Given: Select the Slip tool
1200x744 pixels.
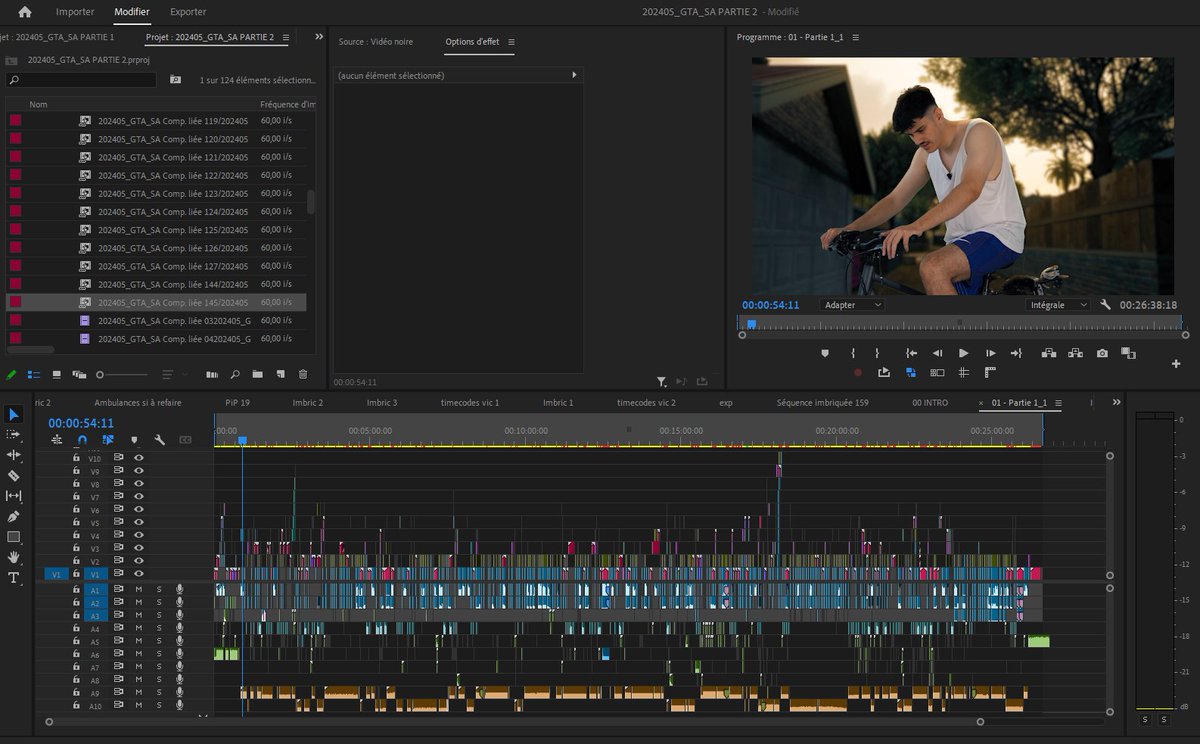Looking at the screenshot, I should [14, 496].
